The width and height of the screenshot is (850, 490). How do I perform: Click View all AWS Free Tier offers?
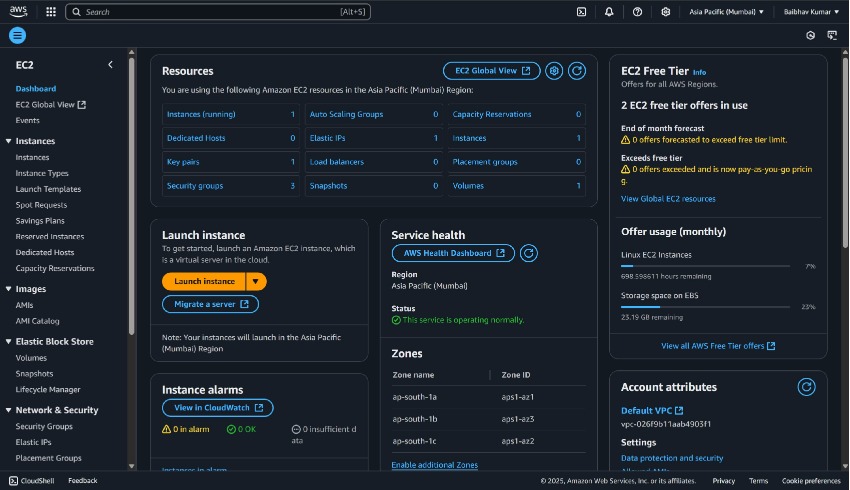coord(718,346)
